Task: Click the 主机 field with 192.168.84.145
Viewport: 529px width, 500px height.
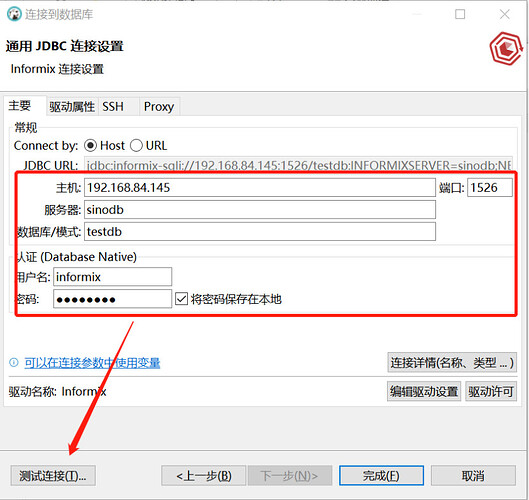Action: pyautogui.click(x=260, y=188)
